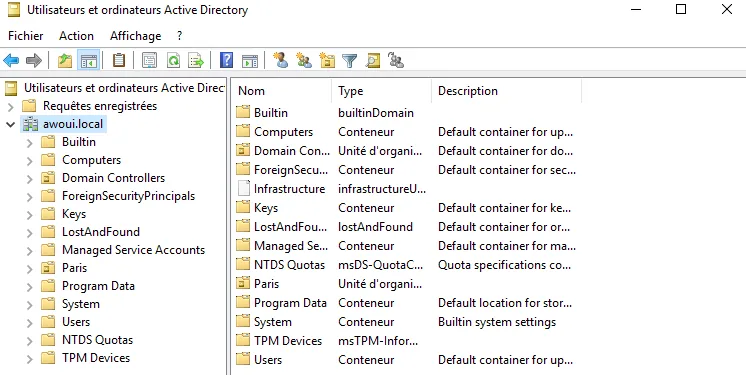Screen dimensions: 746x375
Task: Select LostAndFound in the tree
Action: pyautogui.click(x=101, y=232)
